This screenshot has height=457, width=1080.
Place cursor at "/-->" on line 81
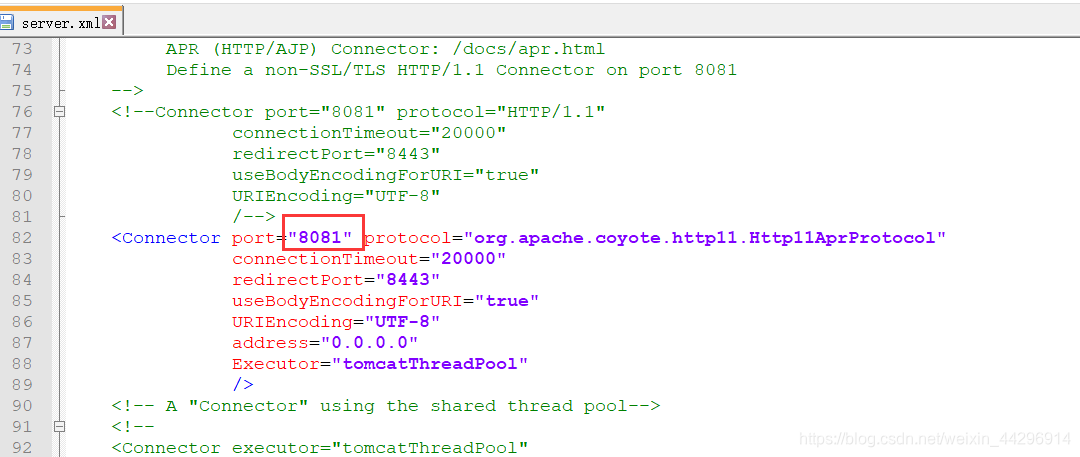[x=253, y=217]
